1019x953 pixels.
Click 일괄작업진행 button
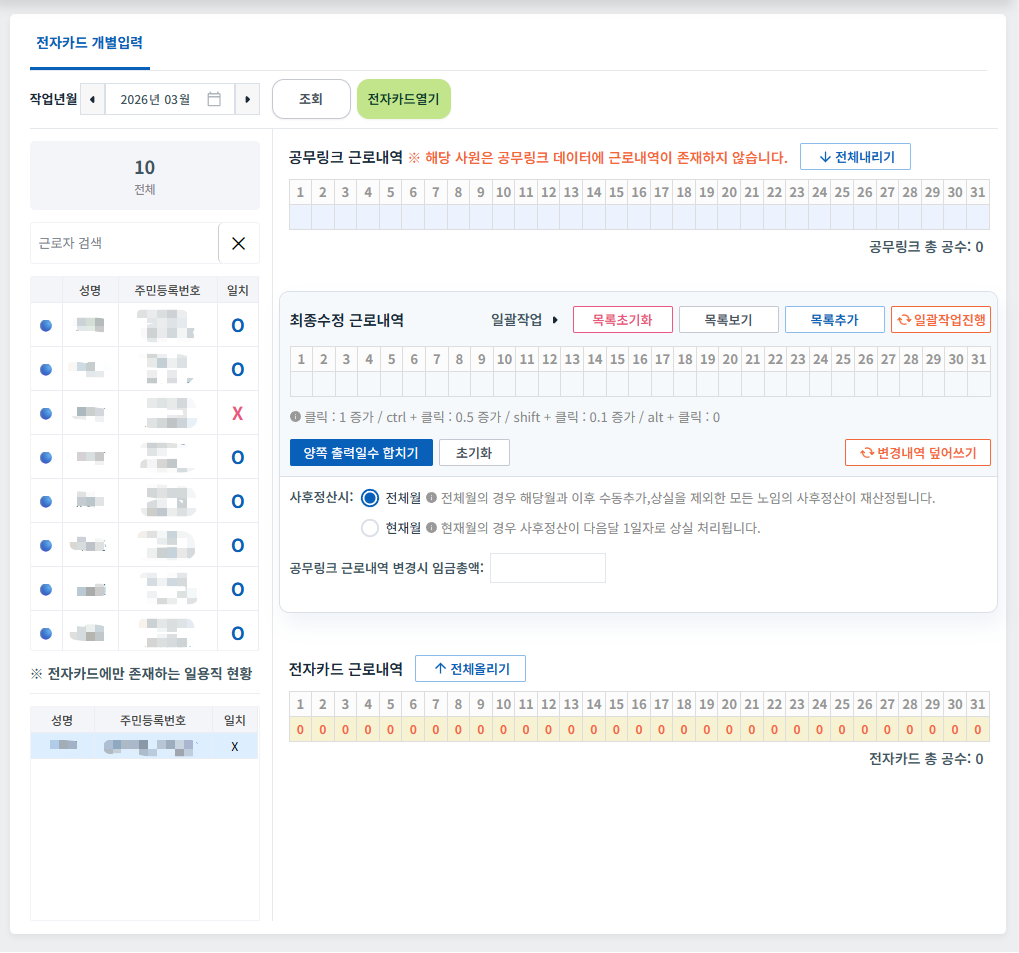pos(940,320)
